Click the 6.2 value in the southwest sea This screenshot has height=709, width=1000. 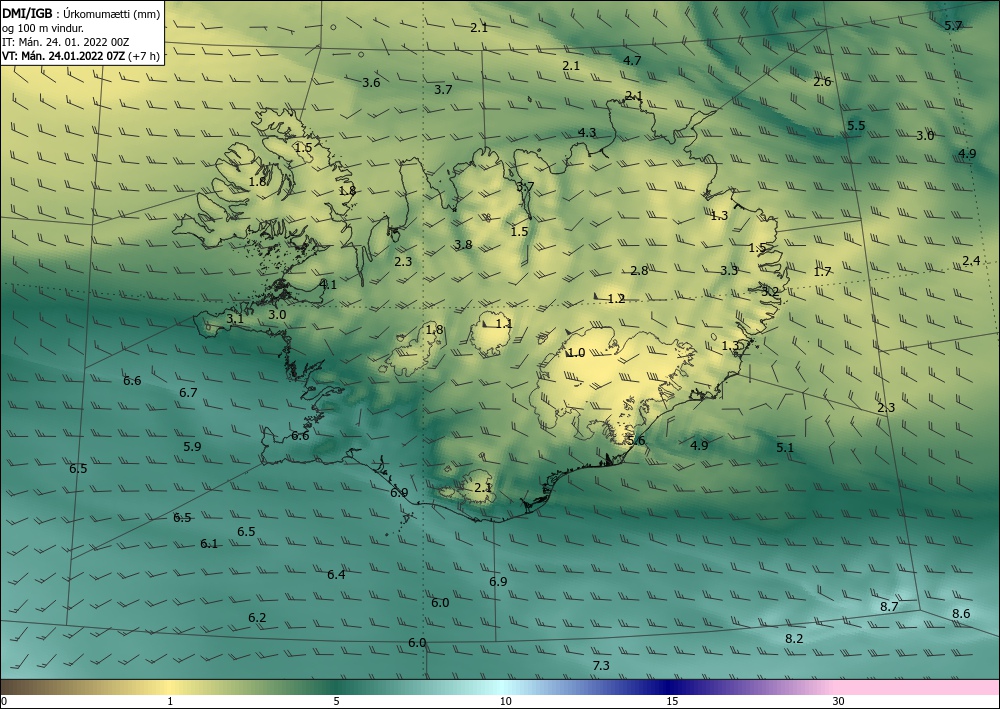257,618
